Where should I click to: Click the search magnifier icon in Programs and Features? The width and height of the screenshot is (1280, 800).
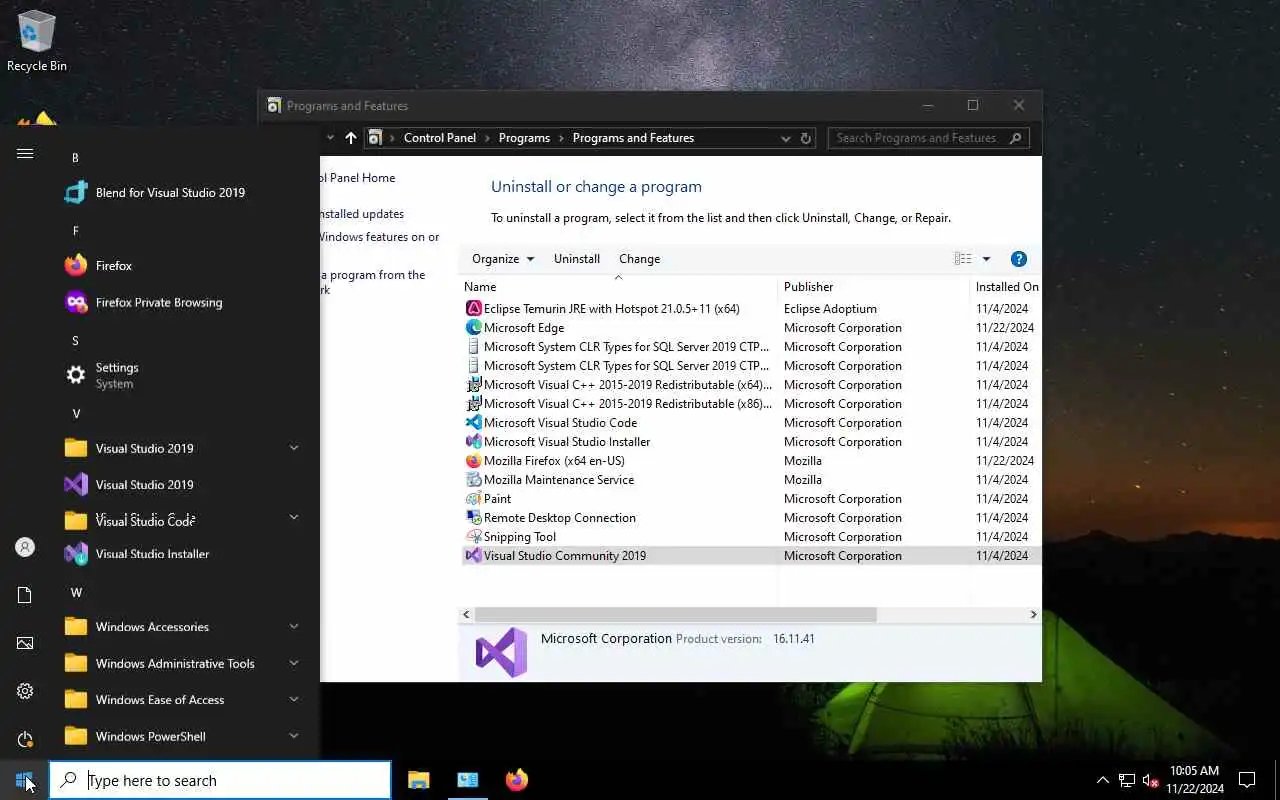pyautogui.click(x=1016, y=138)
